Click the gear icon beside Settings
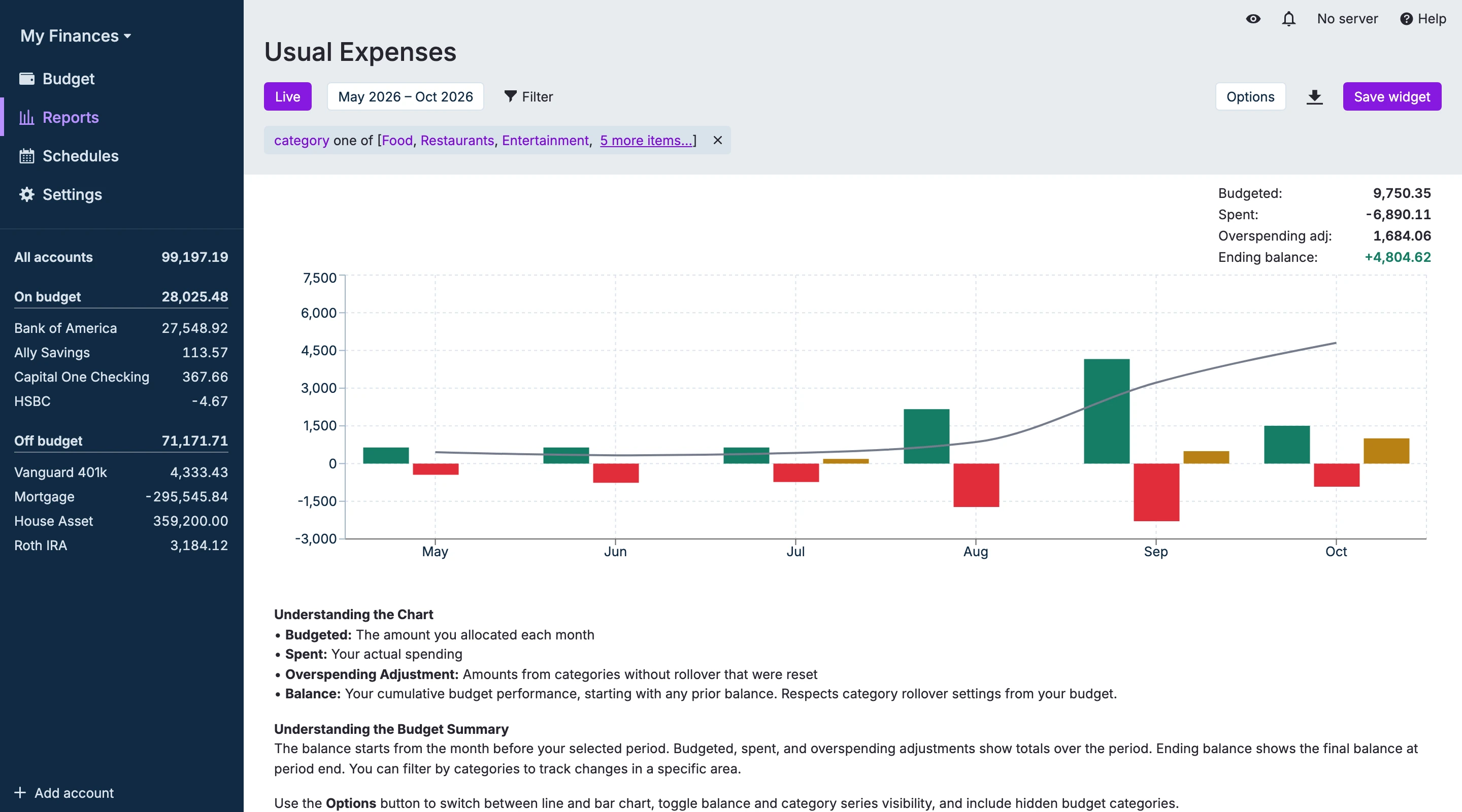The width and height of the screenshot is (1462, 812). click(x=27, y=194)
